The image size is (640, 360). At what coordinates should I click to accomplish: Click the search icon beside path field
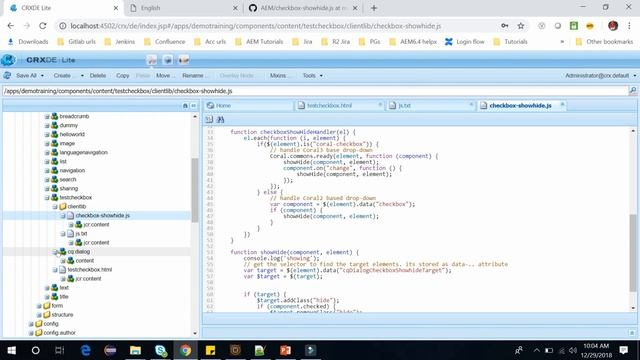pos(633,91)
